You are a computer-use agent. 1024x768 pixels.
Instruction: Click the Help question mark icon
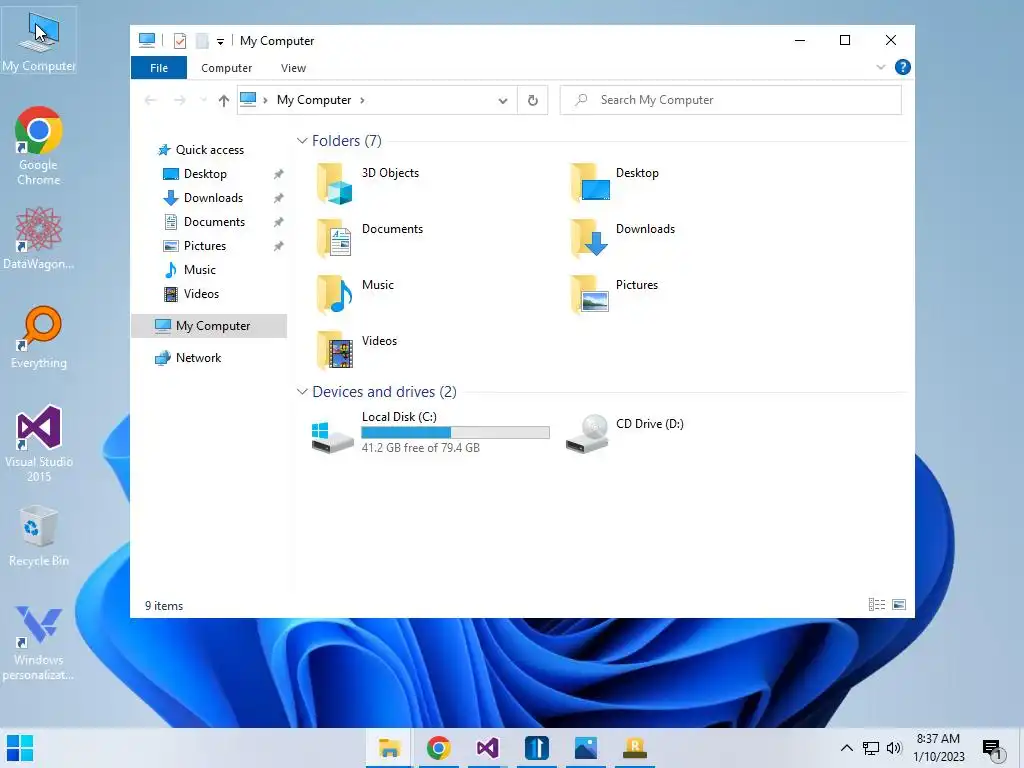pos(903,67)
